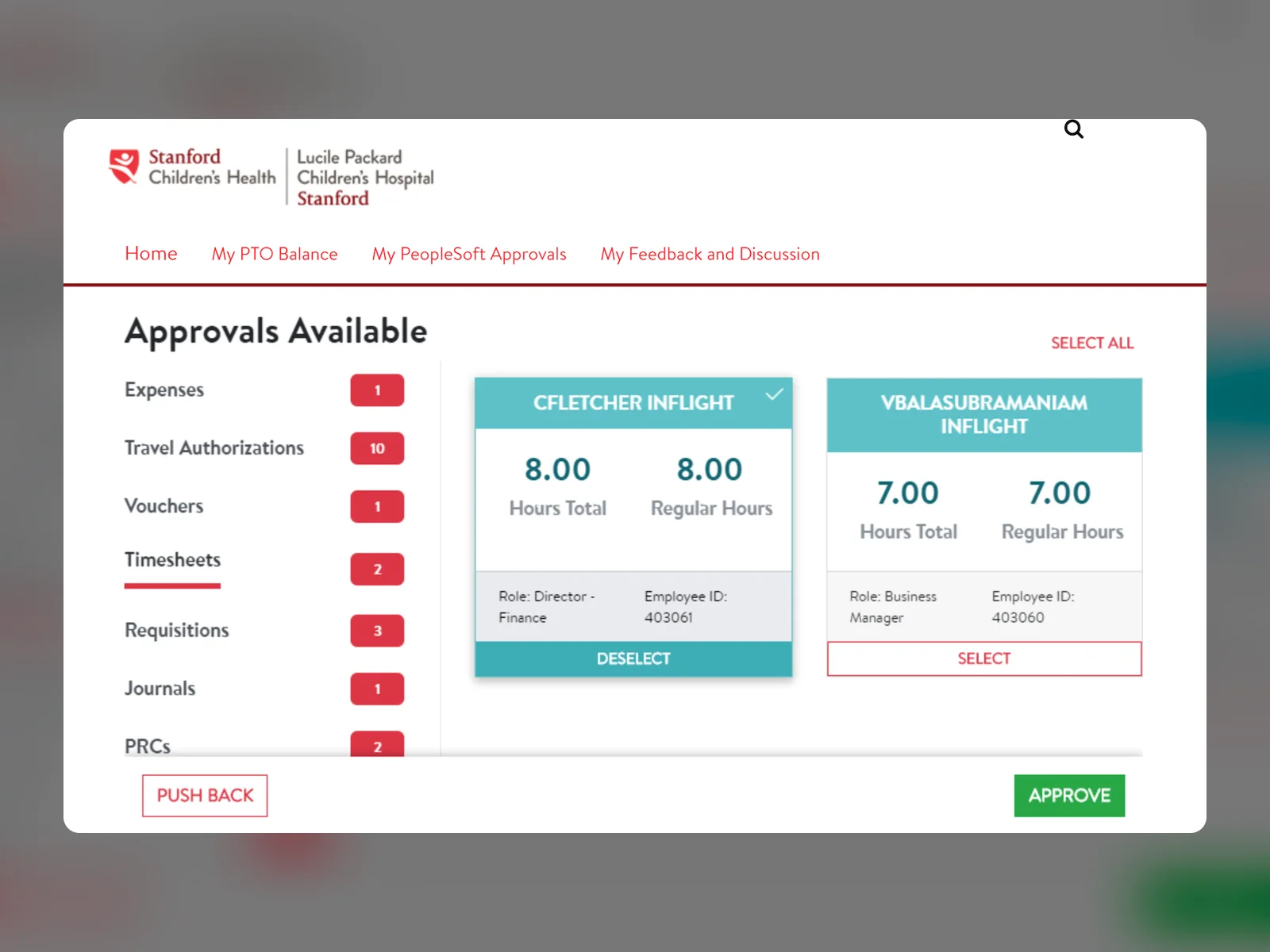1270x952 pixels.
Task: Click 8.00 Hours Total value
Action: click(x=558, y=470)
